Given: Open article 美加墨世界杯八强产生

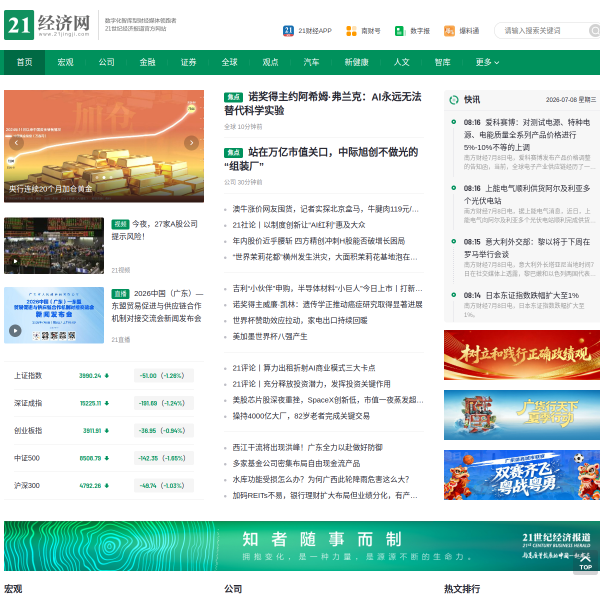Looking at the screenshot, I should click(x=270, y=337).
